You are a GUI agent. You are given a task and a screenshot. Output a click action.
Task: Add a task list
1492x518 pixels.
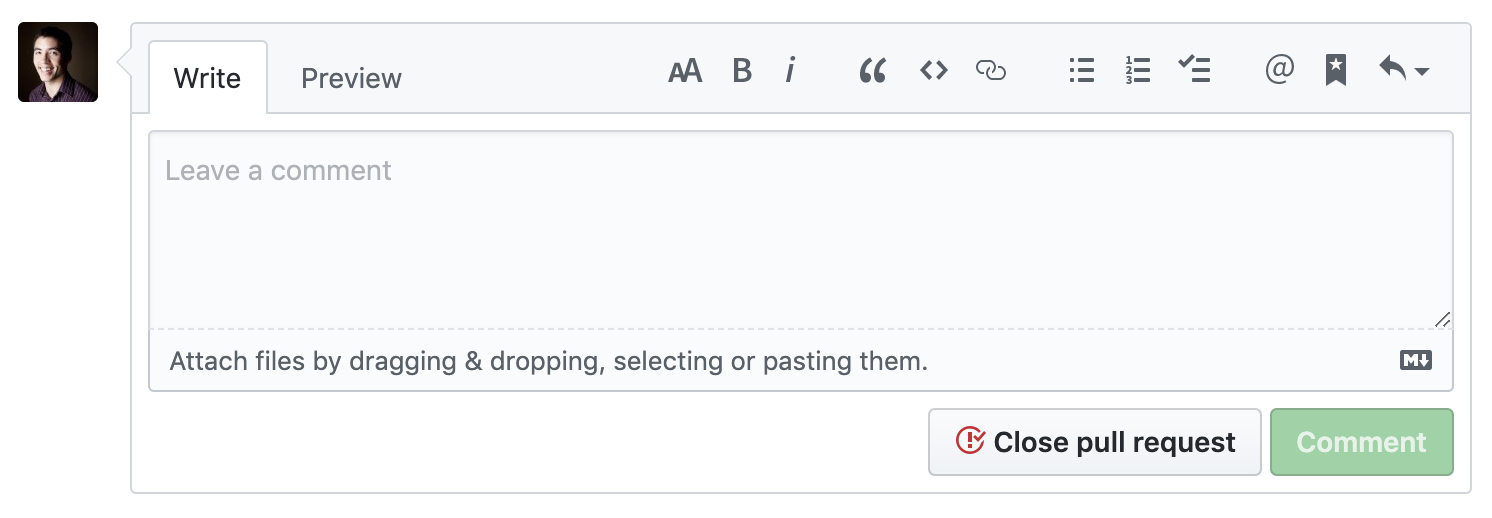pos(1194,71)
